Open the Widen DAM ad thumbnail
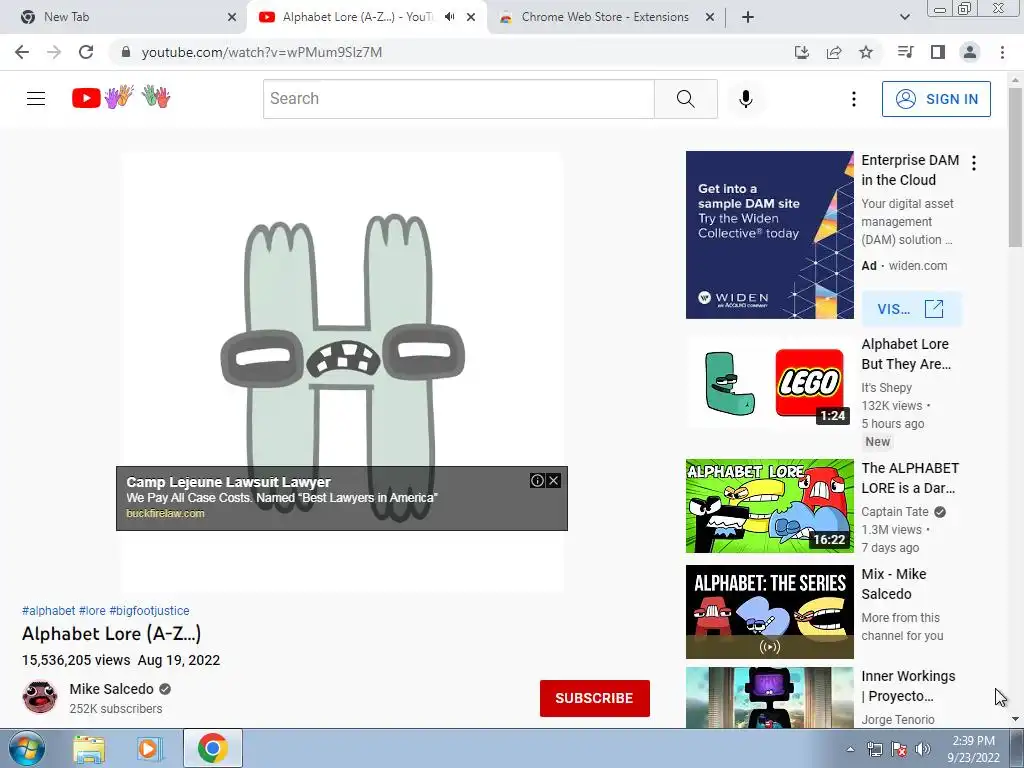 (x=769, y=235)
